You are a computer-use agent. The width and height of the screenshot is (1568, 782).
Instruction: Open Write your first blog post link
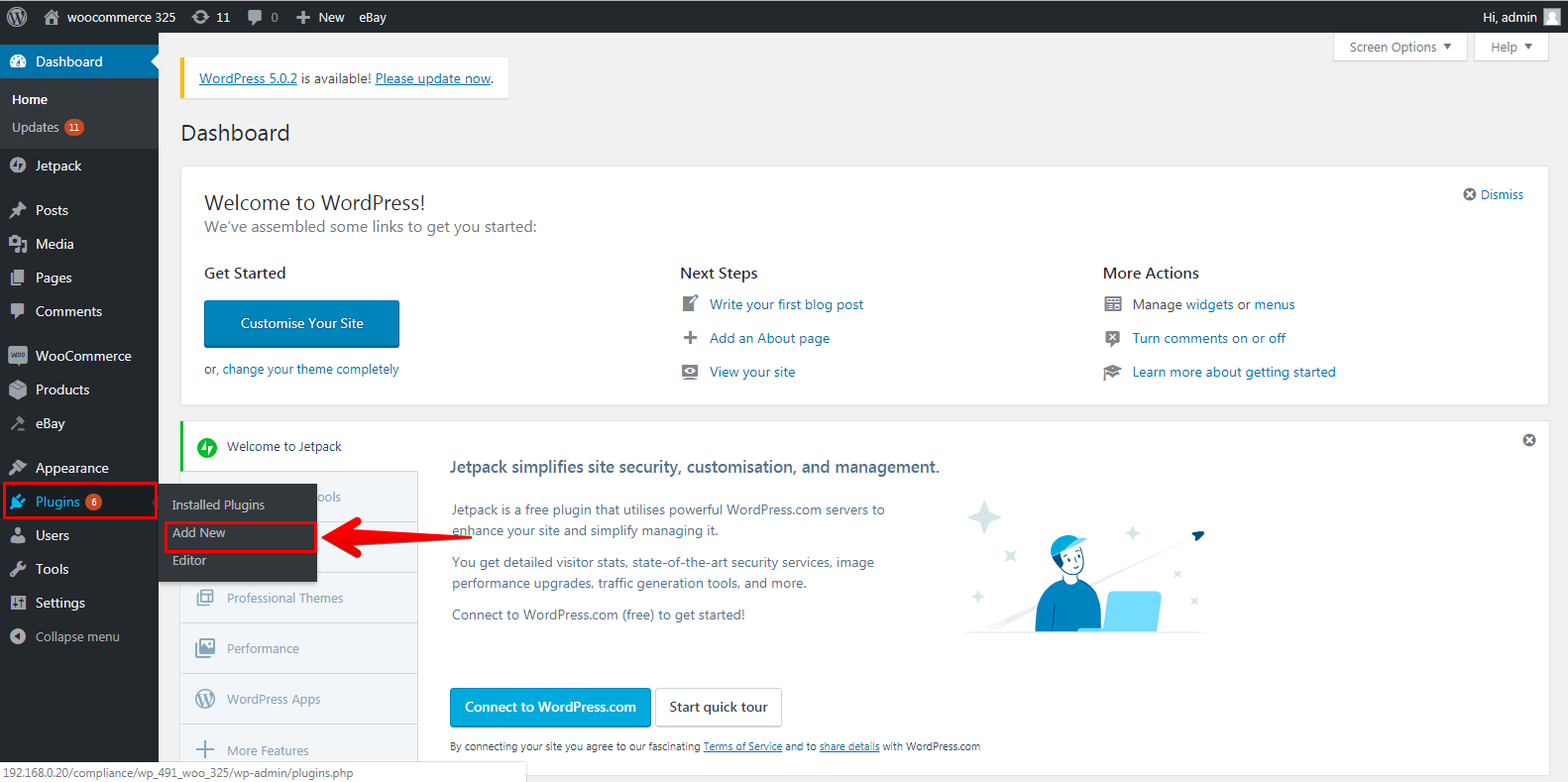[x=786, y=304]
